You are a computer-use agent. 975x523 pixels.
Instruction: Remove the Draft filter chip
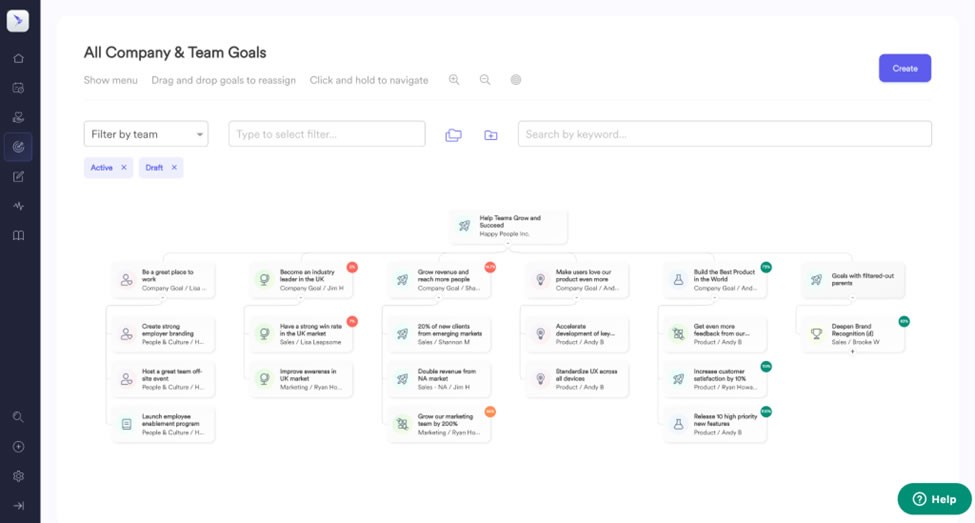tap(174, 167)
